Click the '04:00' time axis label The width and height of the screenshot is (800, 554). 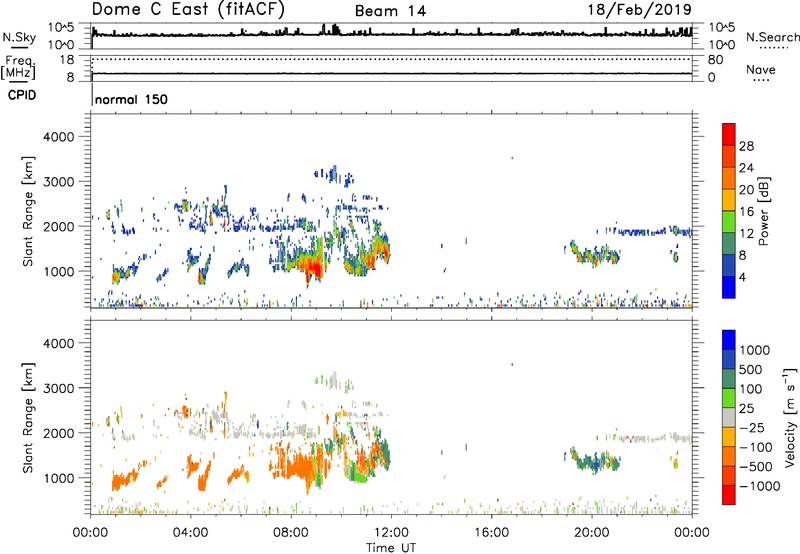click(190, 533)
